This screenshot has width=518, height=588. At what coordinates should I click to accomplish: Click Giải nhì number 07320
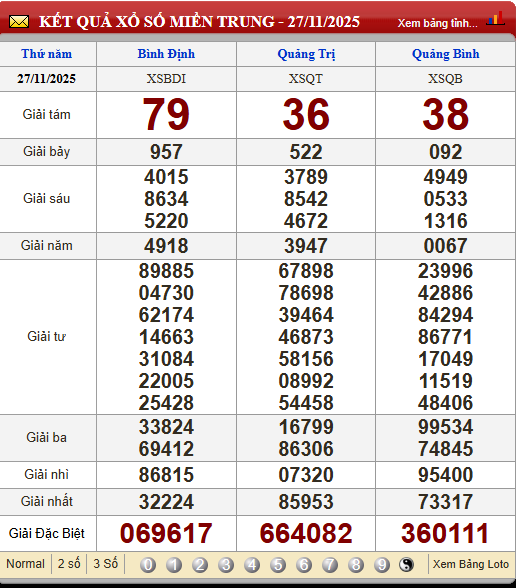coord(306,475)
